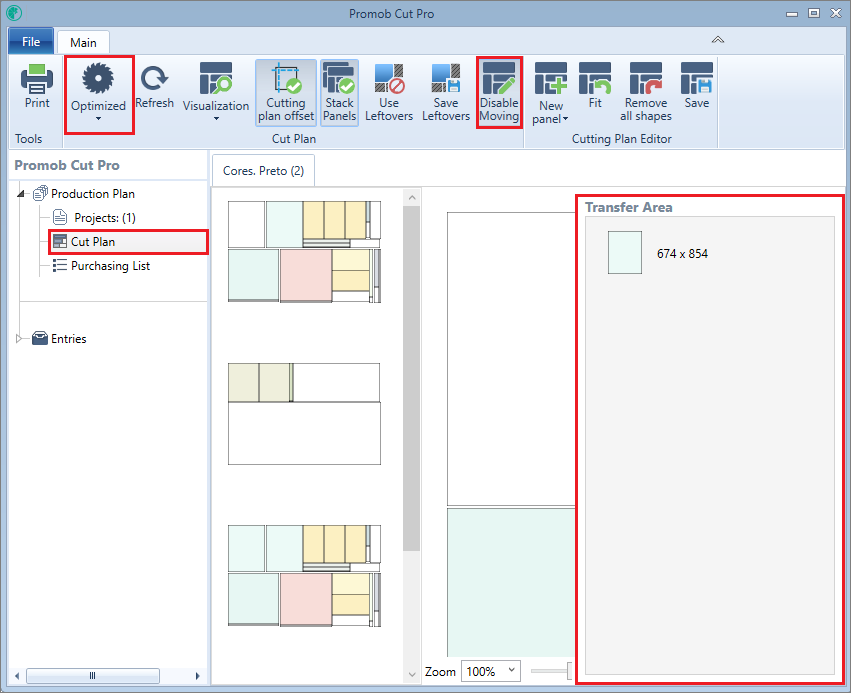Screen dimensions: 851x693
Task: Select the 674 x 854 panel swatch
Action: point(625,252)
